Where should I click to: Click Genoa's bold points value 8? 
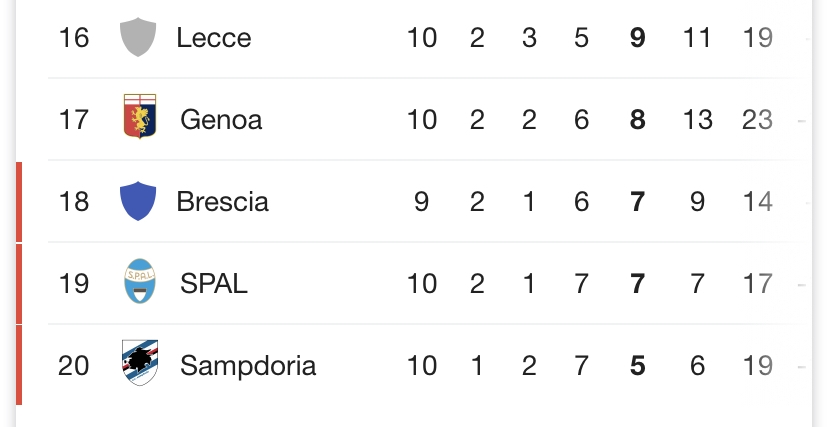point(637,120)
